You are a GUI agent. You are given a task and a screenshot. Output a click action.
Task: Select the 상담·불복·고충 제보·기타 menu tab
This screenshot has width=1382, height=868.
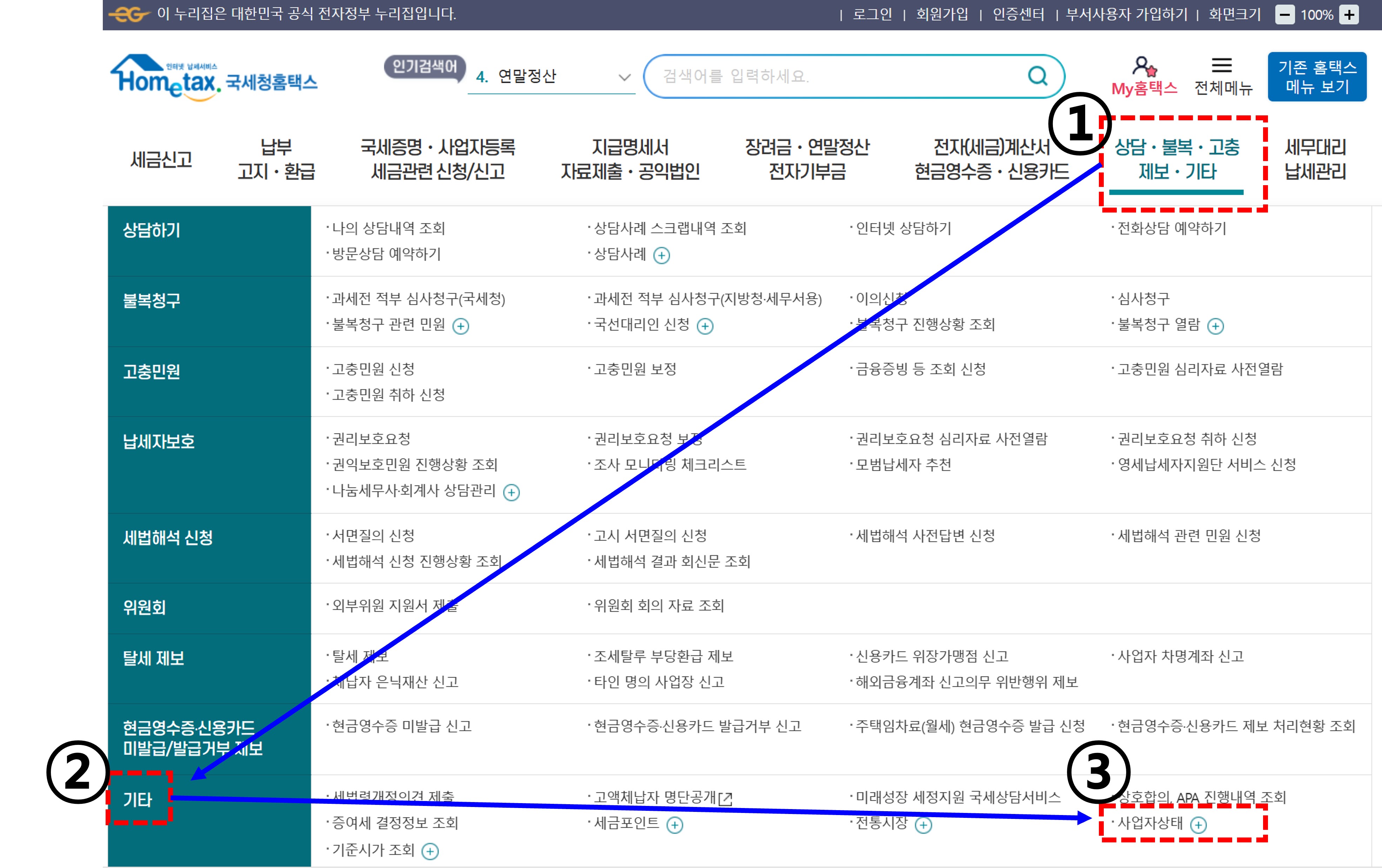[1176, 160]
